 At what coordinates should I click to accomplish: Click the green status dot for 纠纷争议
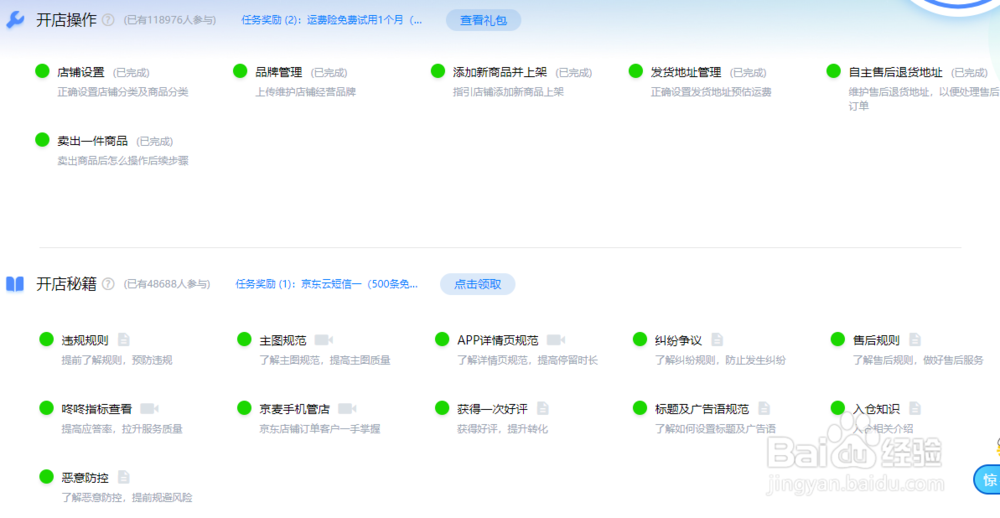(640, 339)
